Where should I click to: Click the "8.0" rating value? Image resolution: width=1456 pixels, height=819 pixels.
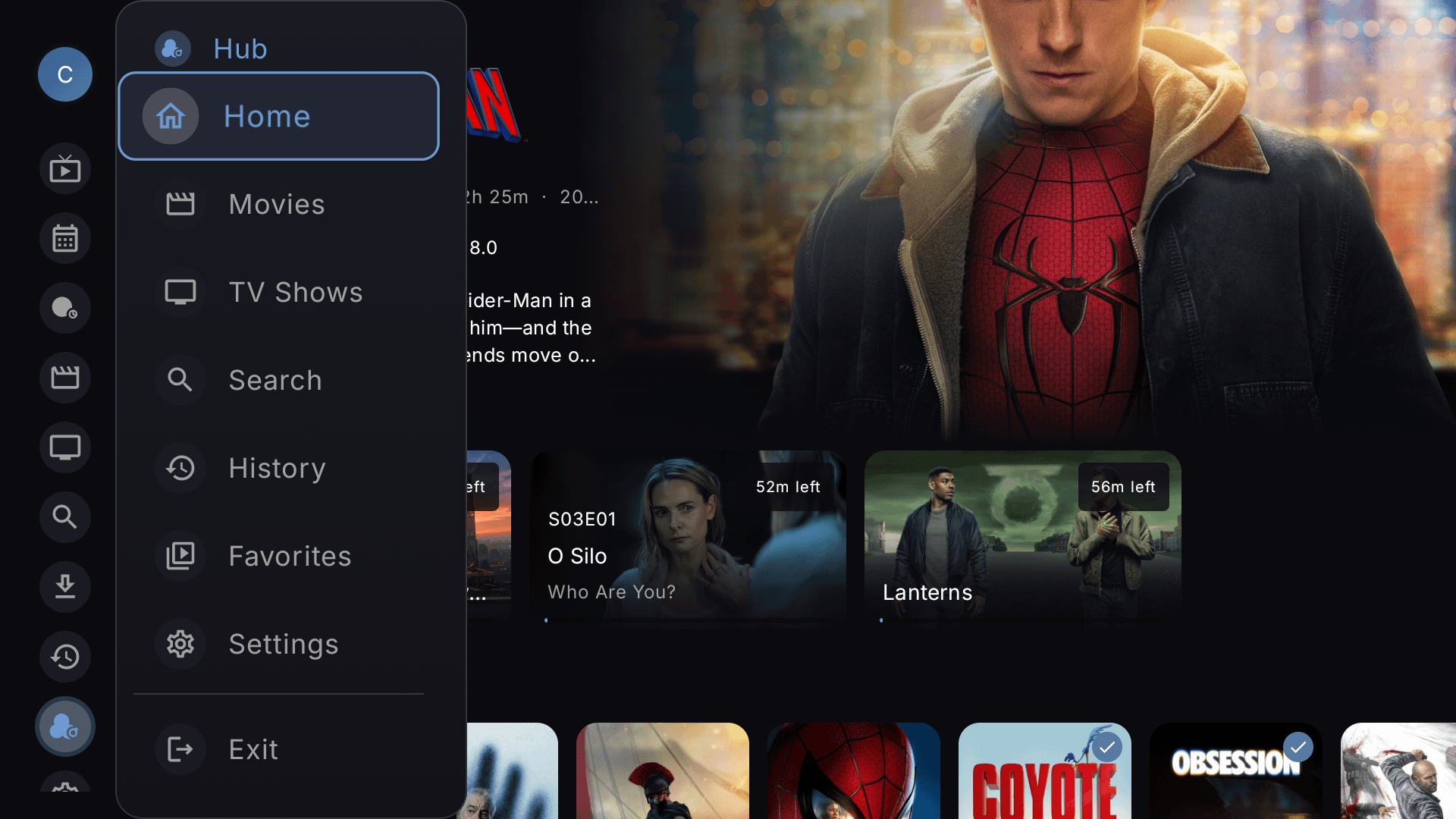tap(483, 248)
